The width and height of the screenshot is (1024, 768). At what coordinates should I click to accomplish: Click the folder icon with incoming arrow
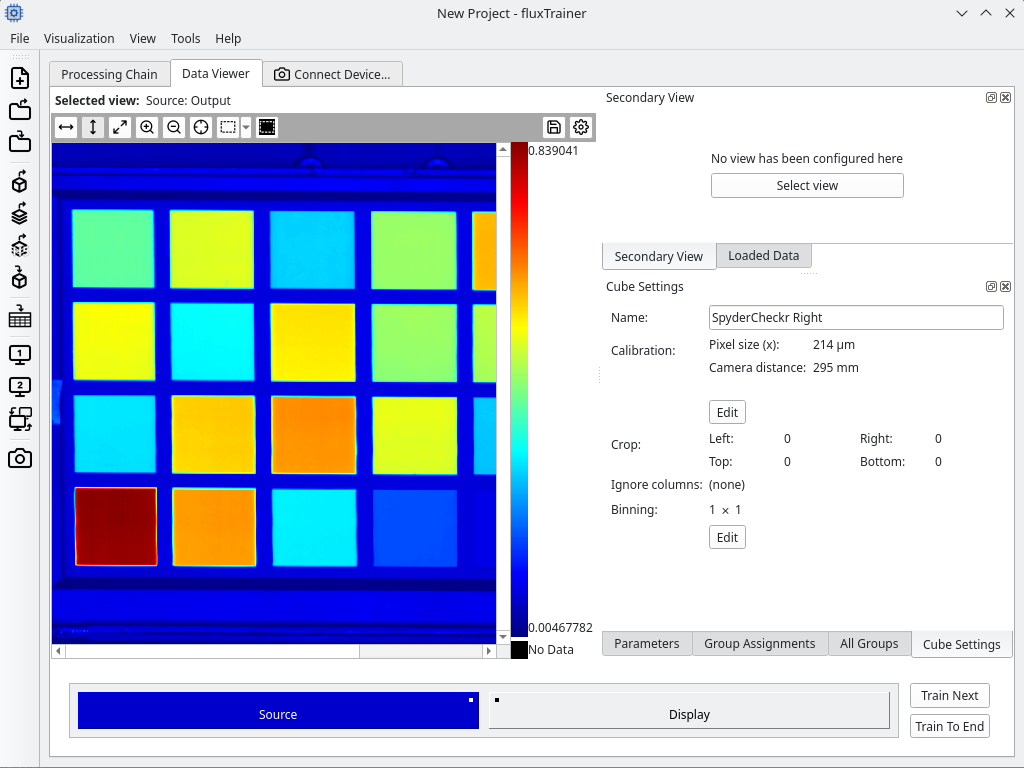click(x=20, y=142)
